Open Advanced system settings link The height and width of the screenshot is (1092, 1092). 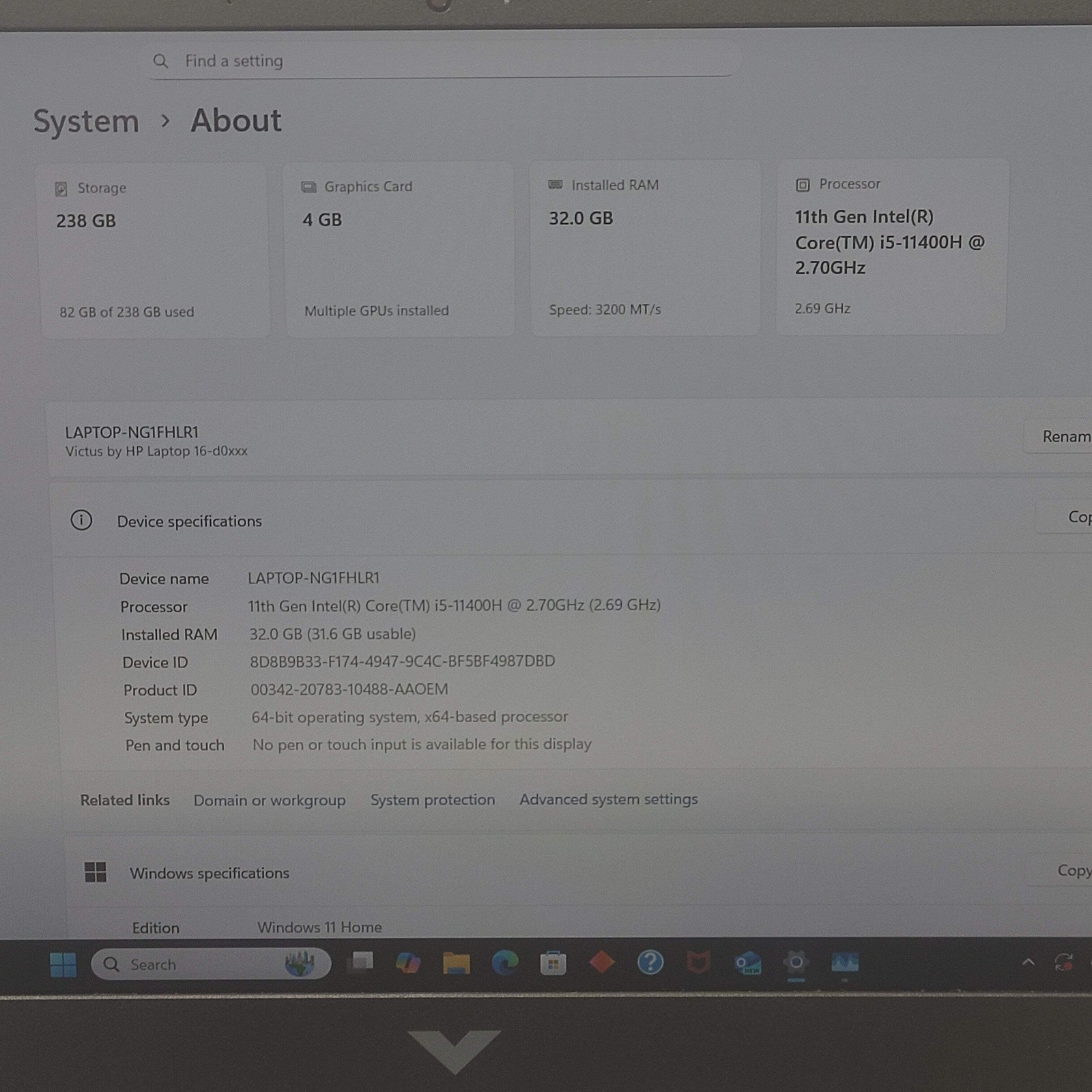(x=609, y=799)
